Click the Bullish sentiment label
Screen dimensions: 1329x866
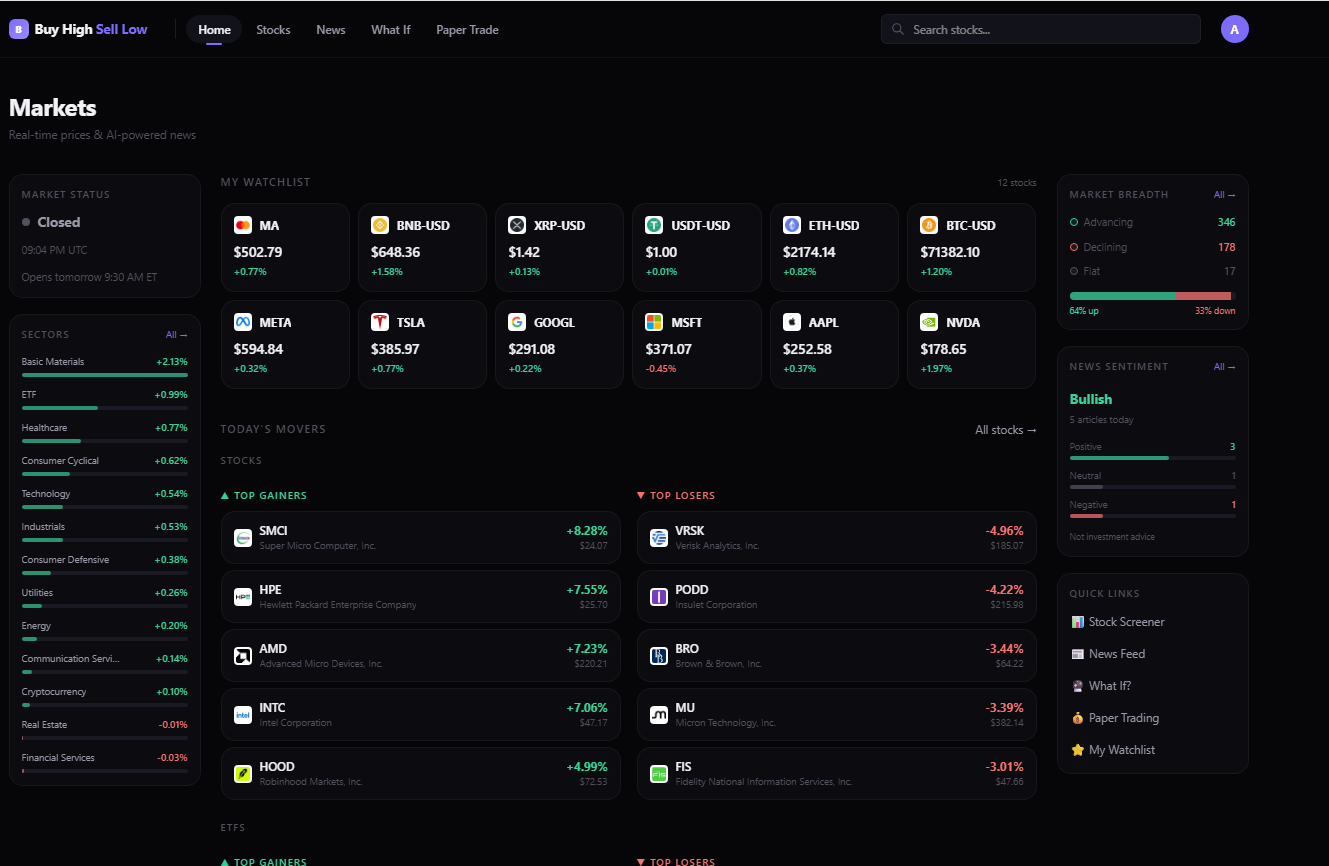click(1091, 399)
